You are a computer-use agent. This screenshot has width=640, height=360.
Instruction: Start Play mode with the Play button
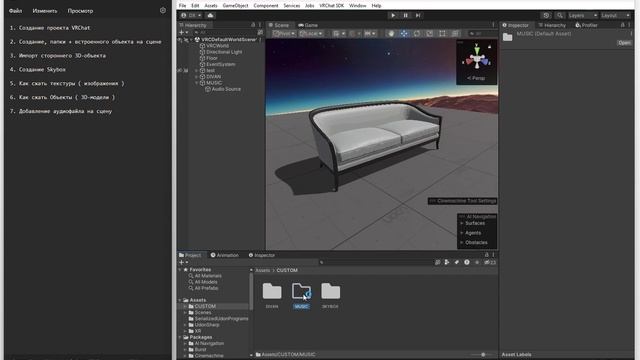coord(393,15)
